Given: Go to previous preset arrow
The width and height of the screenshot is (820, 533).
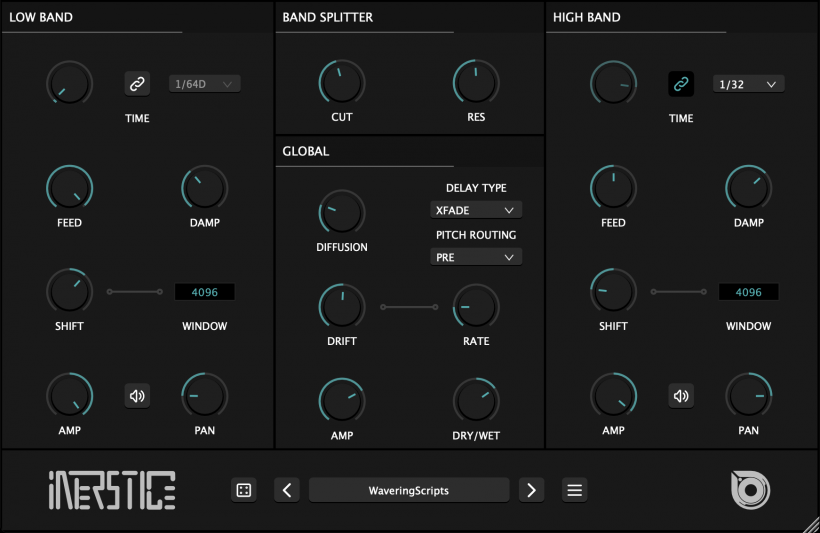Looking at the screenshot, I should click(287, 490).
